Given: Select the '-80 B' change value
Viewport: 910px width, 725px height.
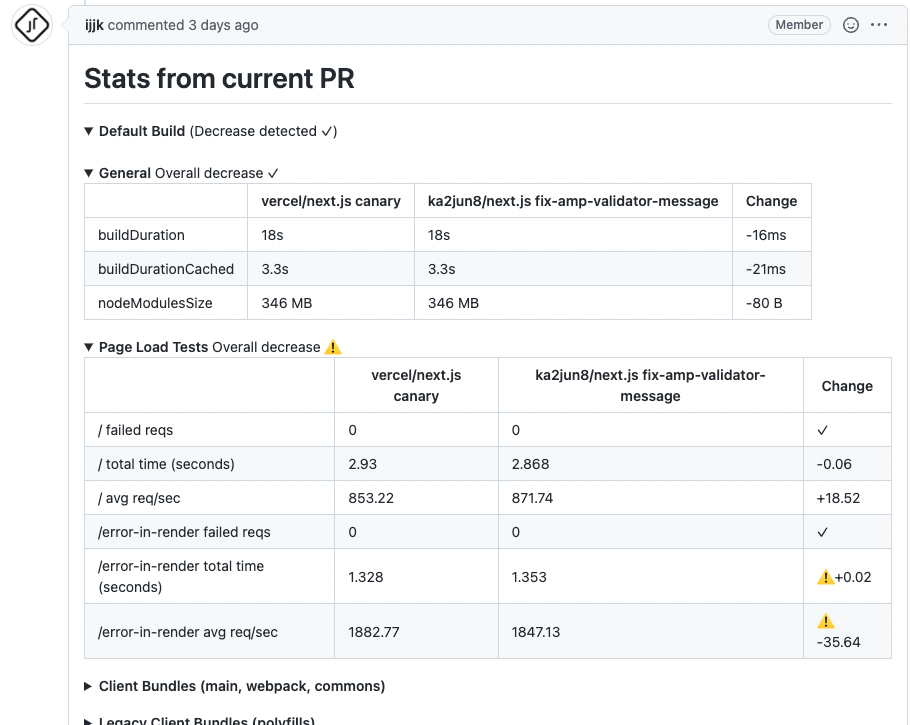Looking at the screenshot, I should click(x=764, y=303).
